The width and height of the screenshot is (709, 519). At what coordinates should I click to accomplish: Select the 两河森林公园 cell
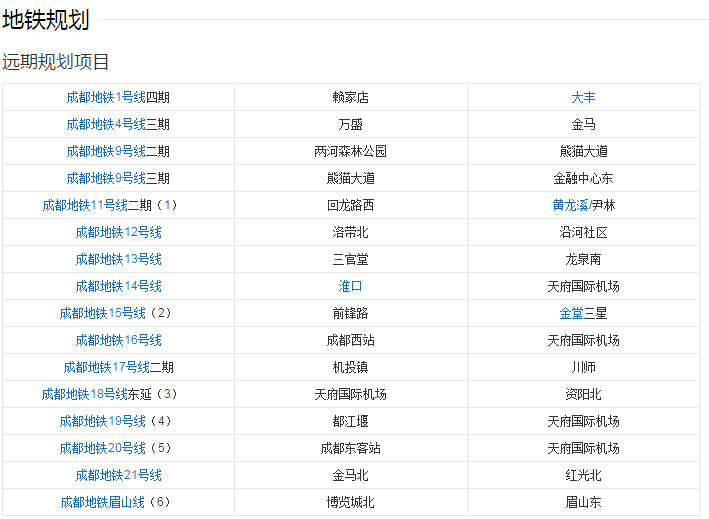pyautogui.click(x=350, y=151)
